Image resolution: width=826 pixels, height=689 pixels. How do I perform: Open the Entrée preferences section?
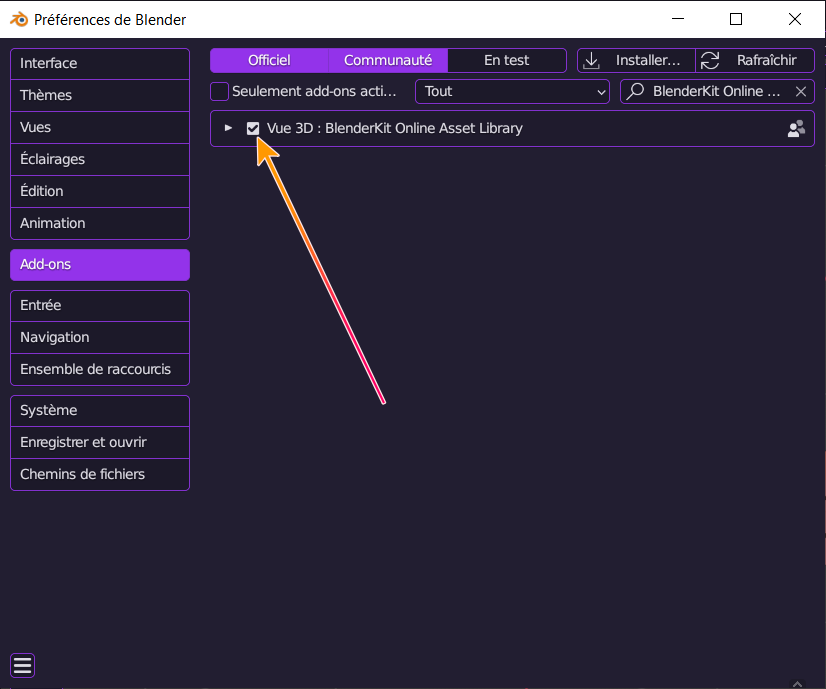pyautogui.click(x=100, y=306)
